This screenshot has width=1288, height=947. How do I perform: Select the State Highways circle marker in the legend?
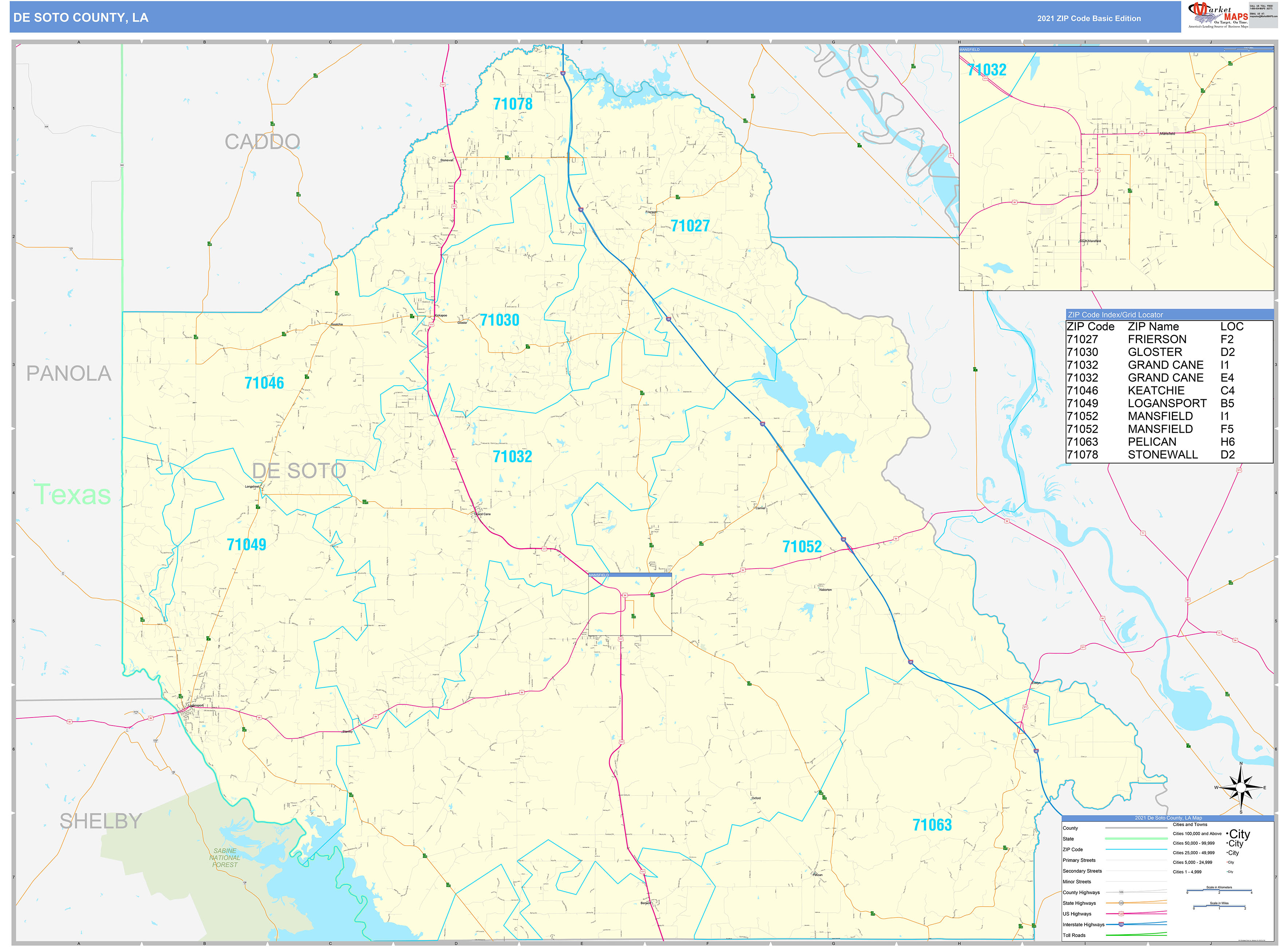click(x=1122, y=903)
